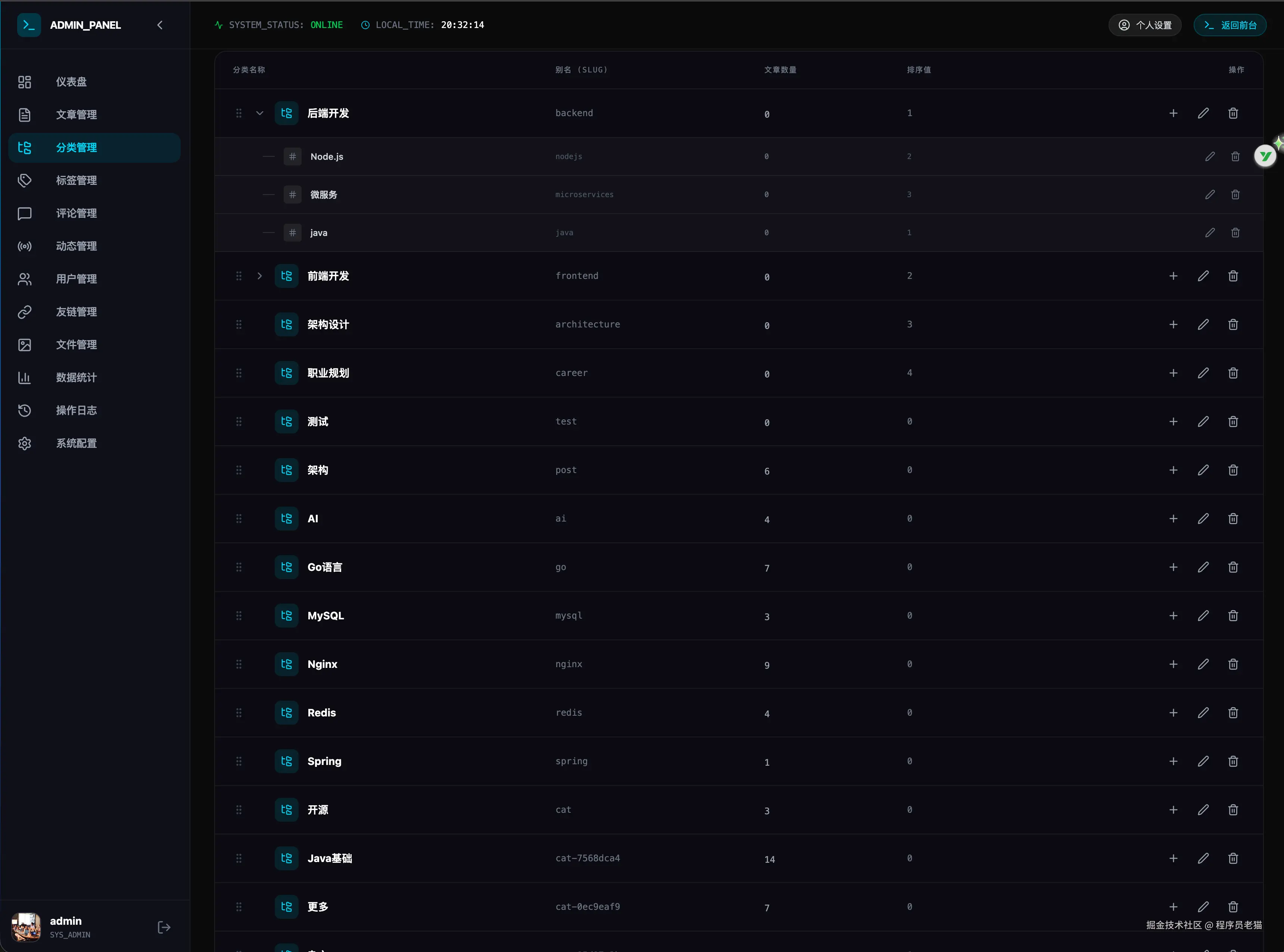Click the 友链管理 link icon

click(24, 312)
